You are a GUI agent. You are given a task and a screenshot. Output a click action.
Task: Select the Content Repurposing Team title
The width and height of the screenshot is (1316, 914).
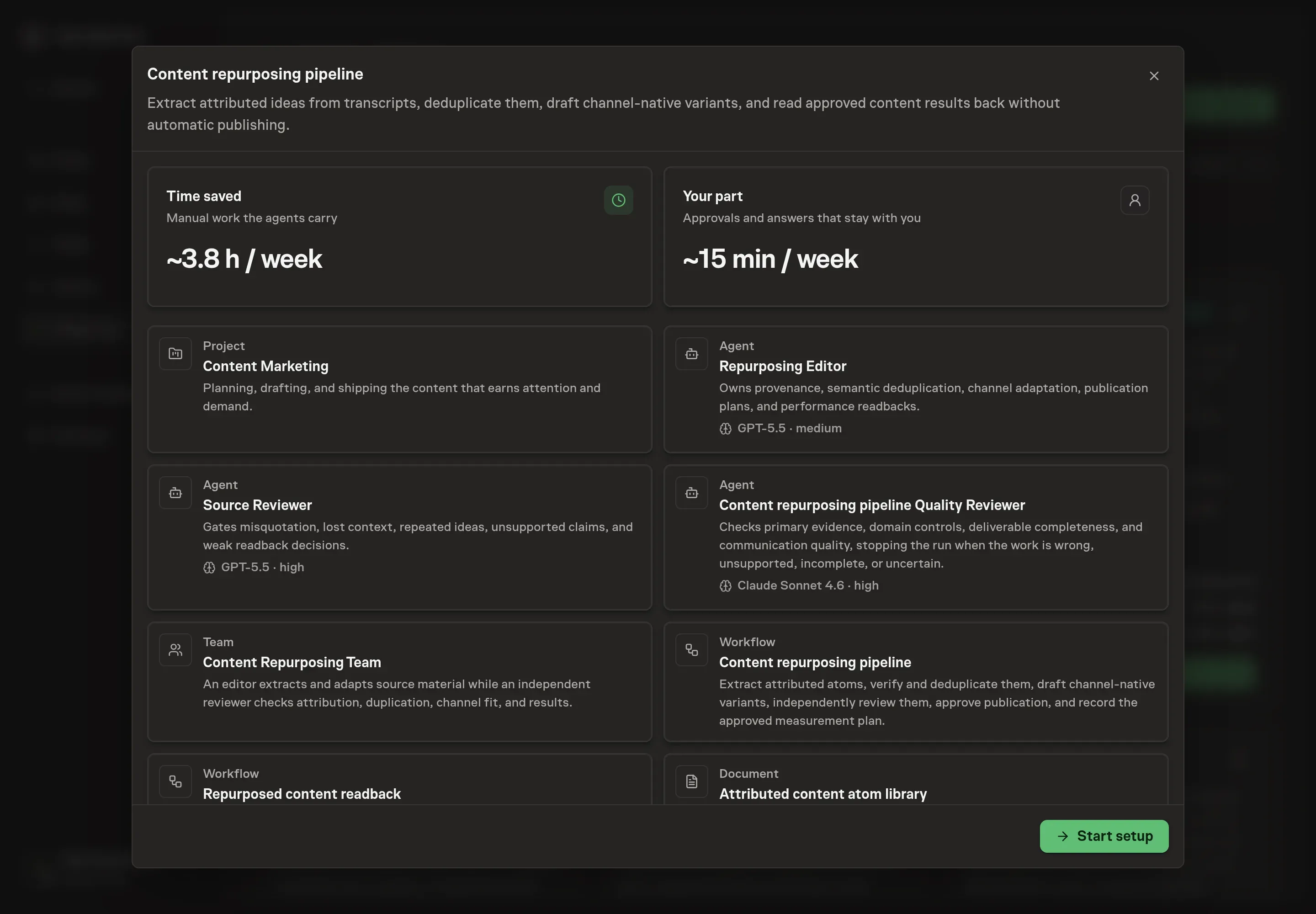(292, 662)
